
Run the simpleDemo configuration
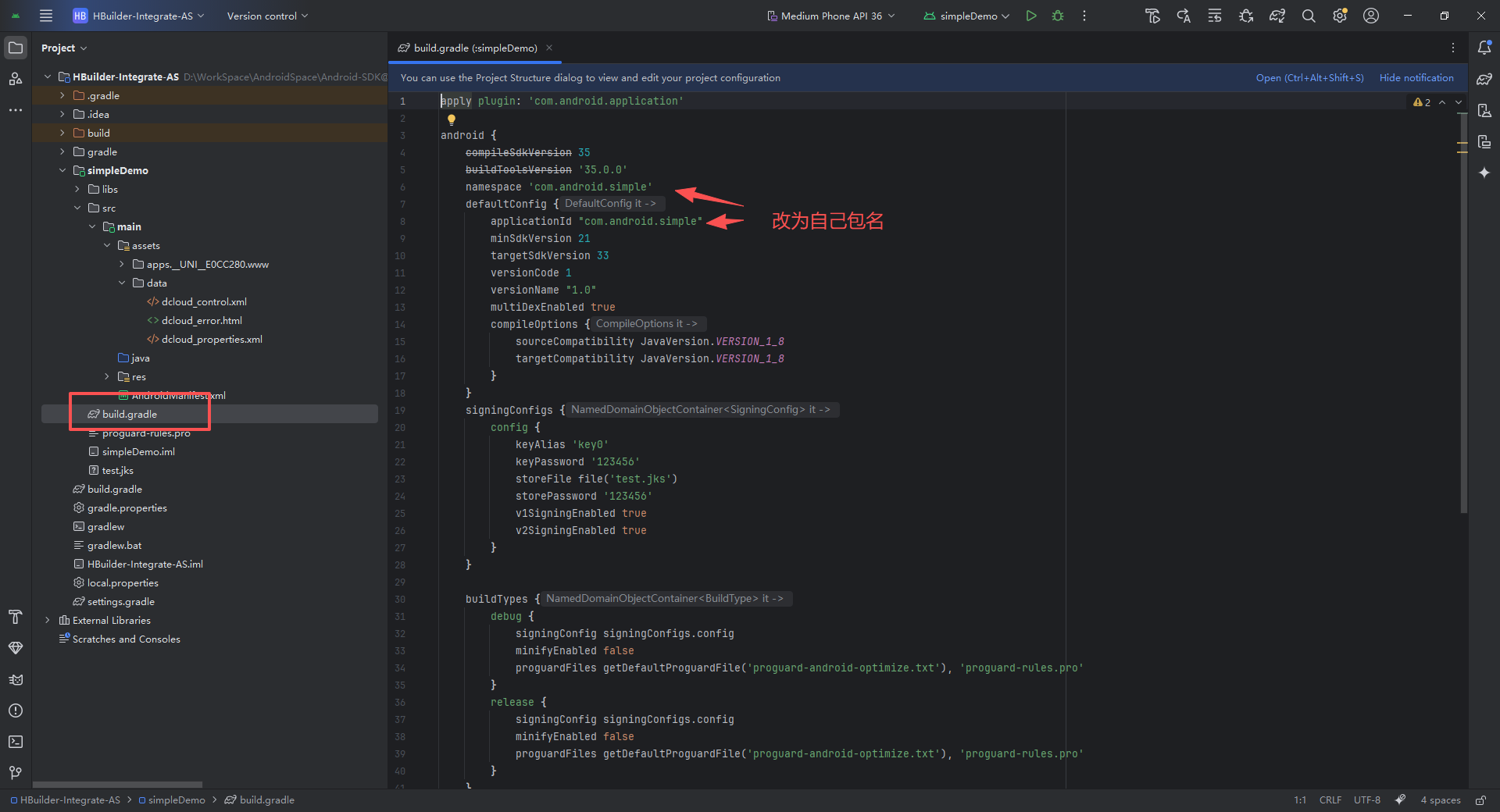[1031, 16]
